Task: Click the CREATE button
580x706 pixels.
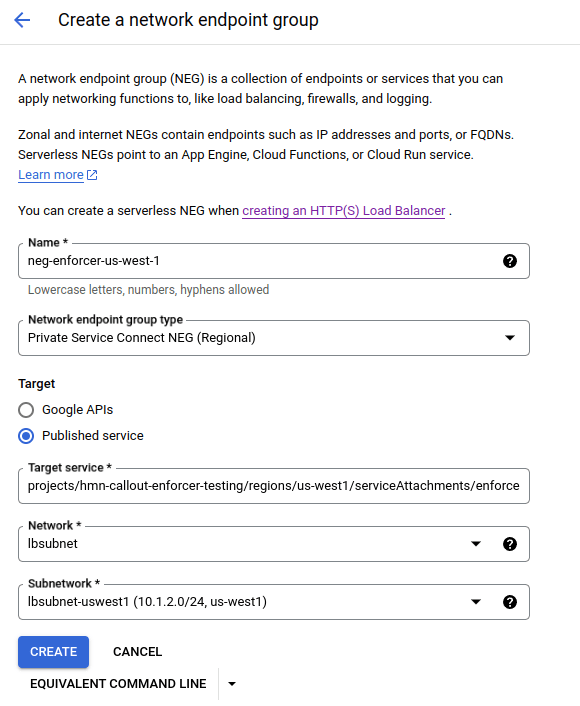Action: coord(54,652)
